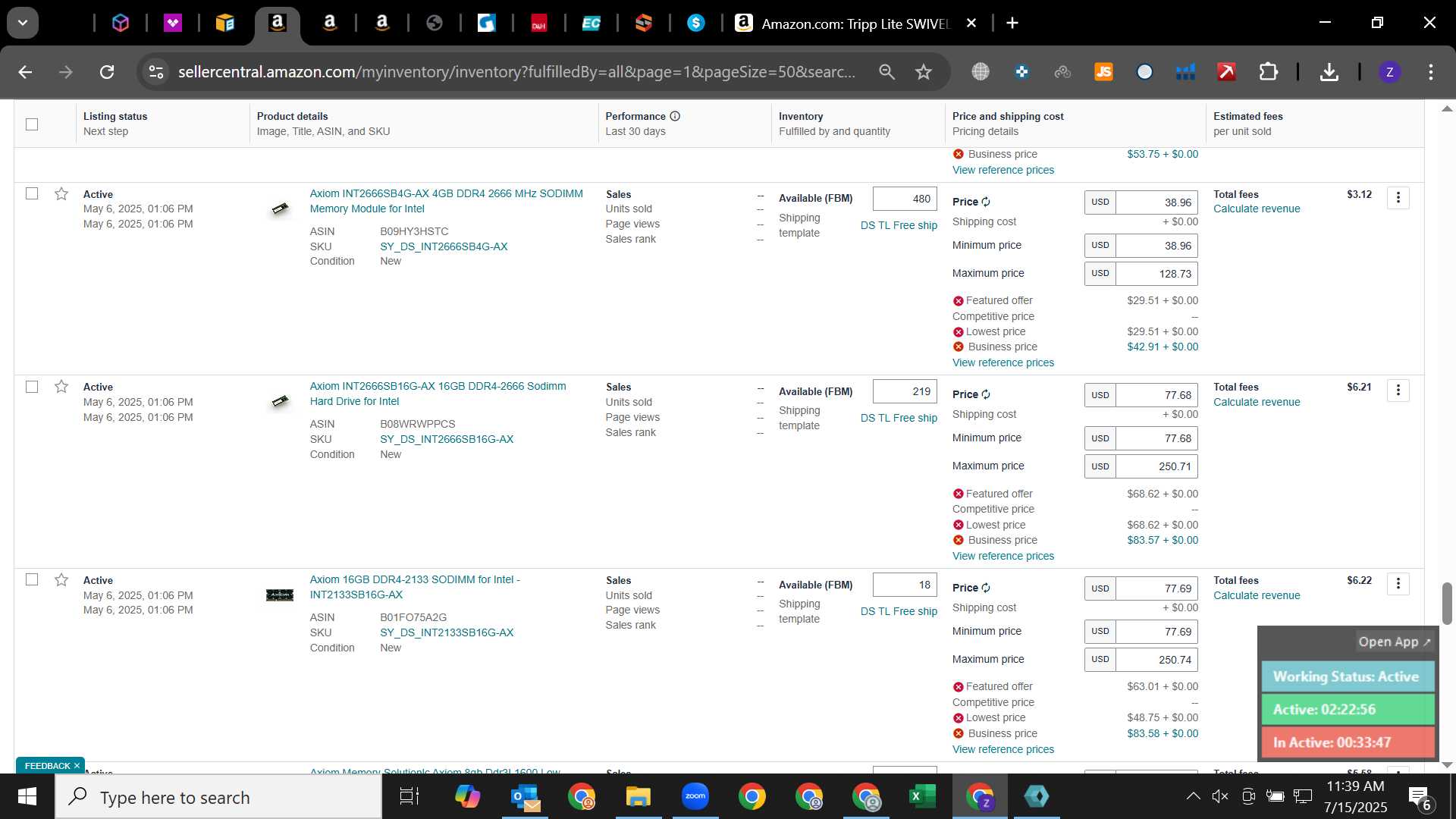Open the orange JS extension icon

coord(1103,72)
